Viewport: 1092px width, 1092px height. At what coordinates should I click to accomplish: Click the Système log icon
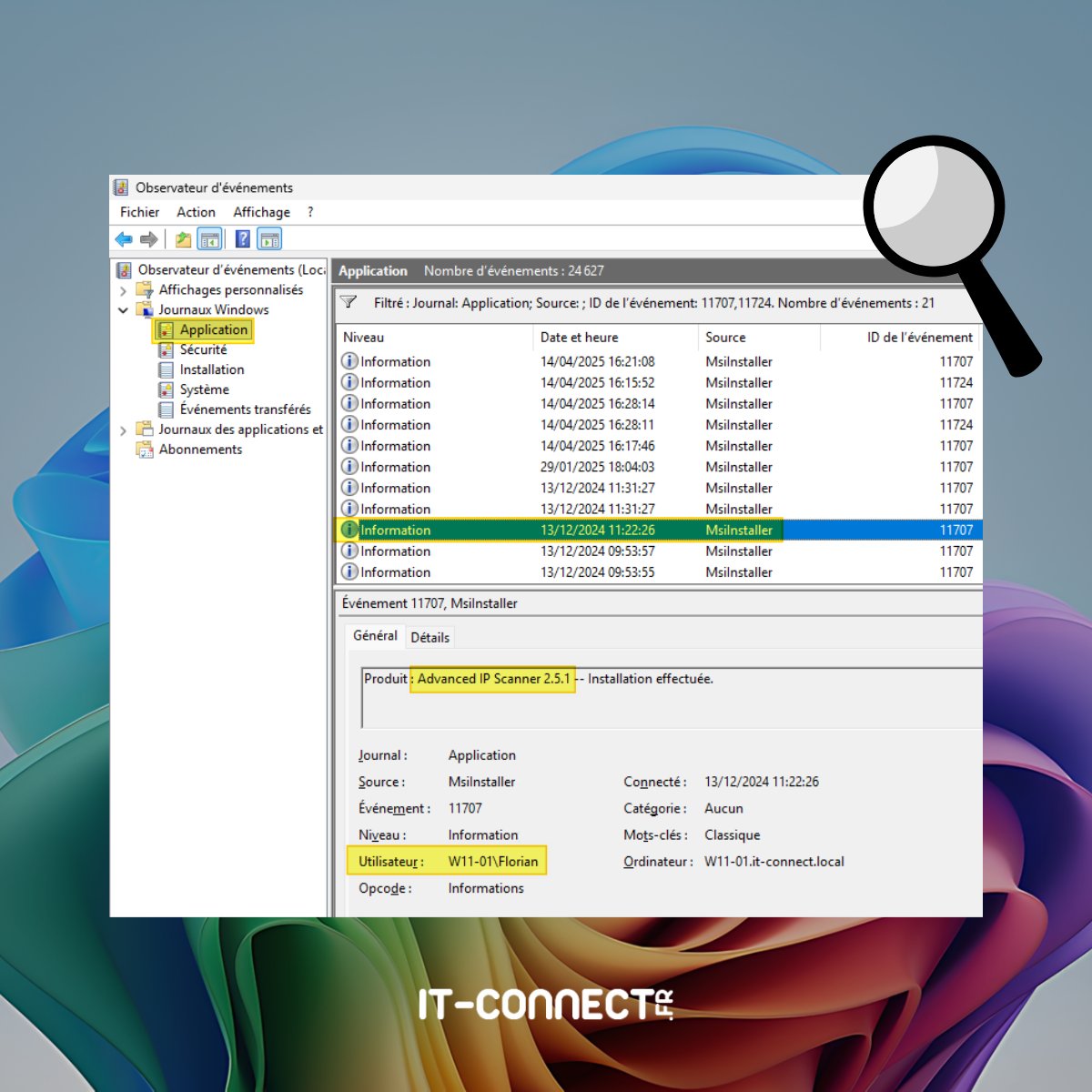(166, 389)
